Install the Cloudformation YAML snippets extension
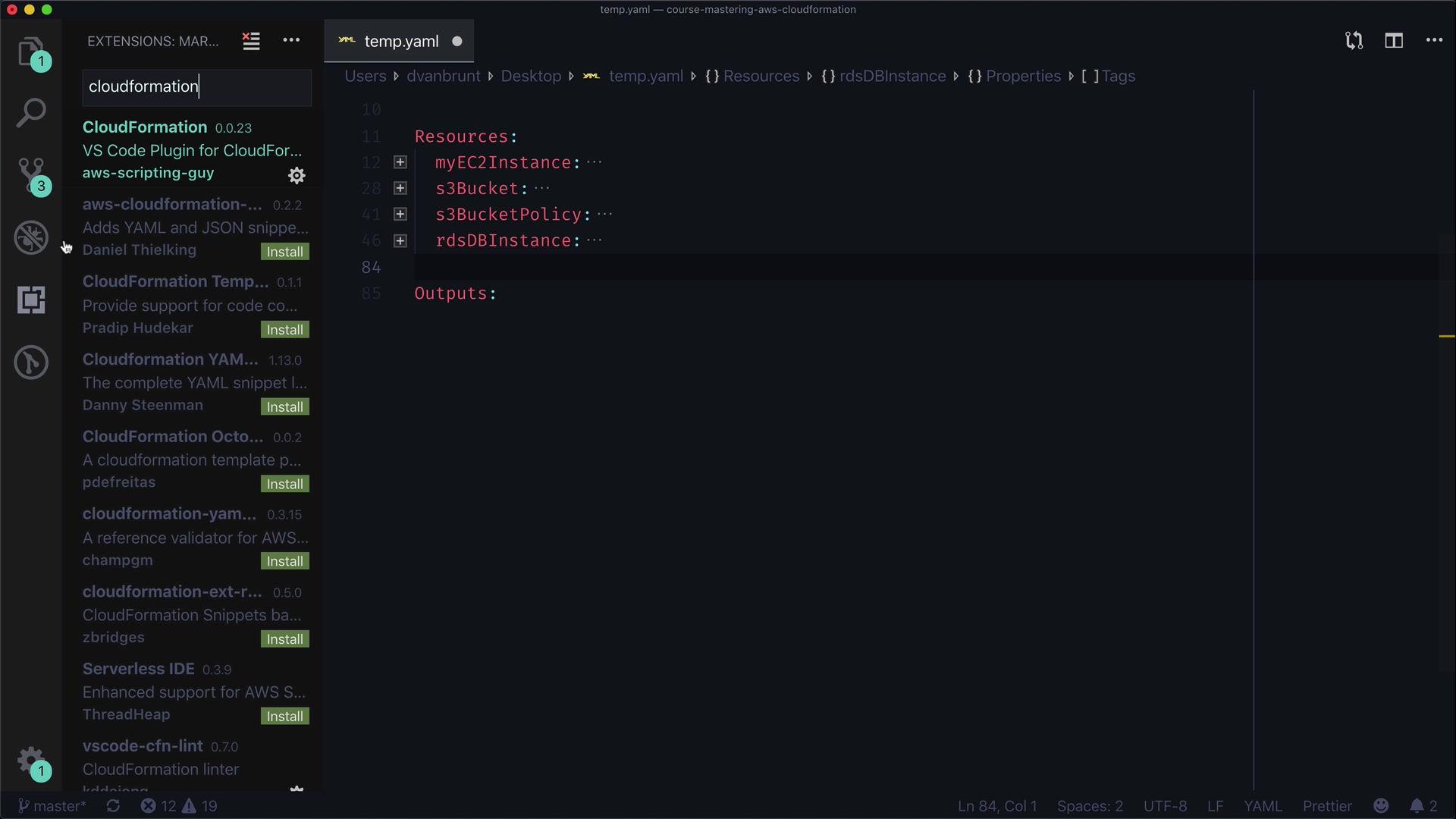 [284, 407]
